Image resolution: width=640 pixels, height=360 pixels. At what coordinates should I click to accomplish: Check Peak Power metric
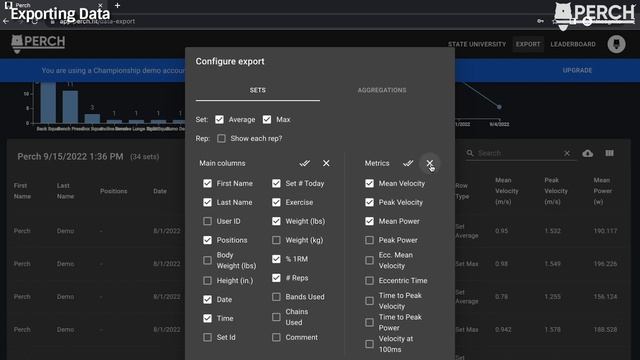[x=369, y=240]
